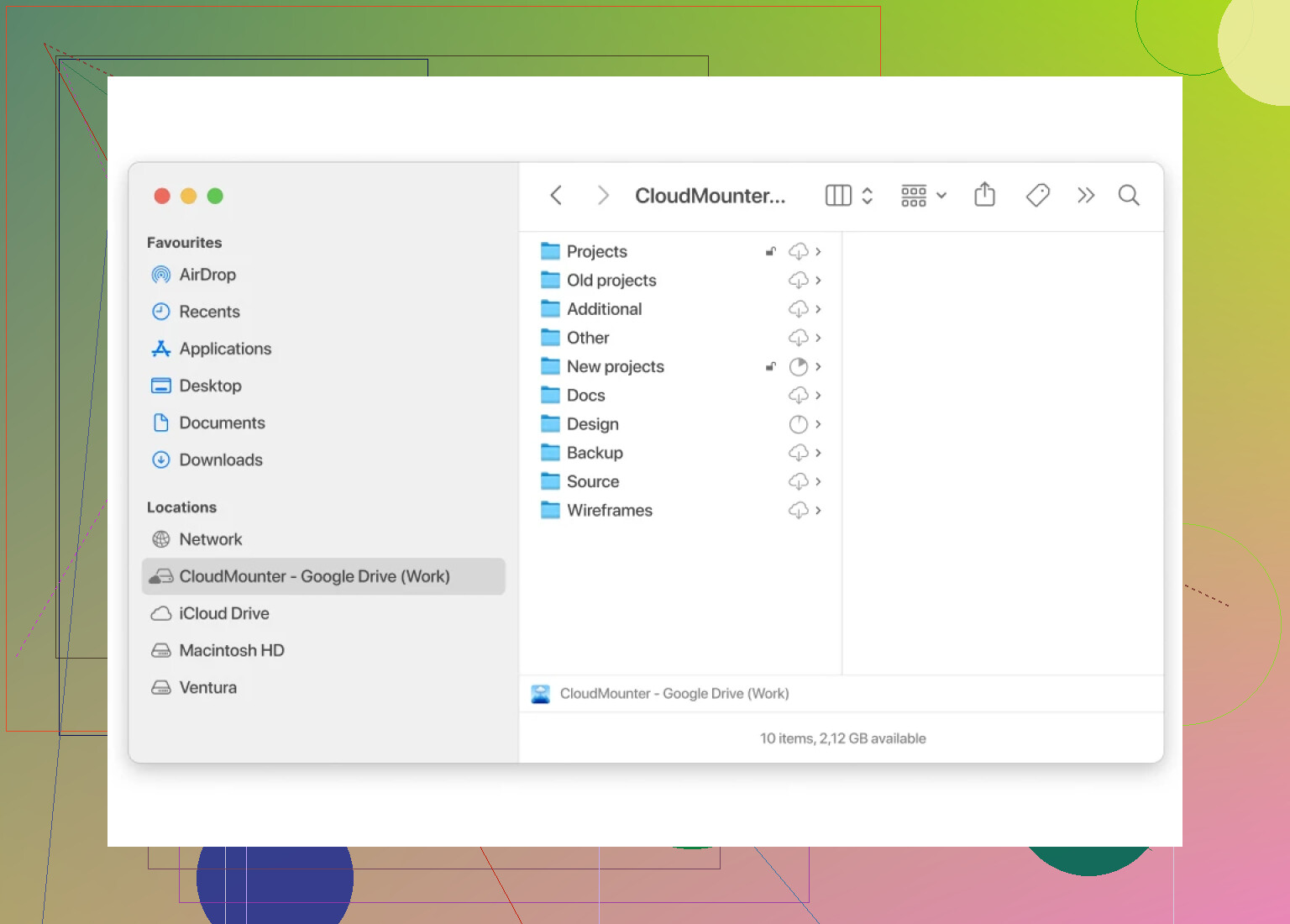The image size is (1290, 924).
Task: Select the Additional folder
Action: pos(680,308)
